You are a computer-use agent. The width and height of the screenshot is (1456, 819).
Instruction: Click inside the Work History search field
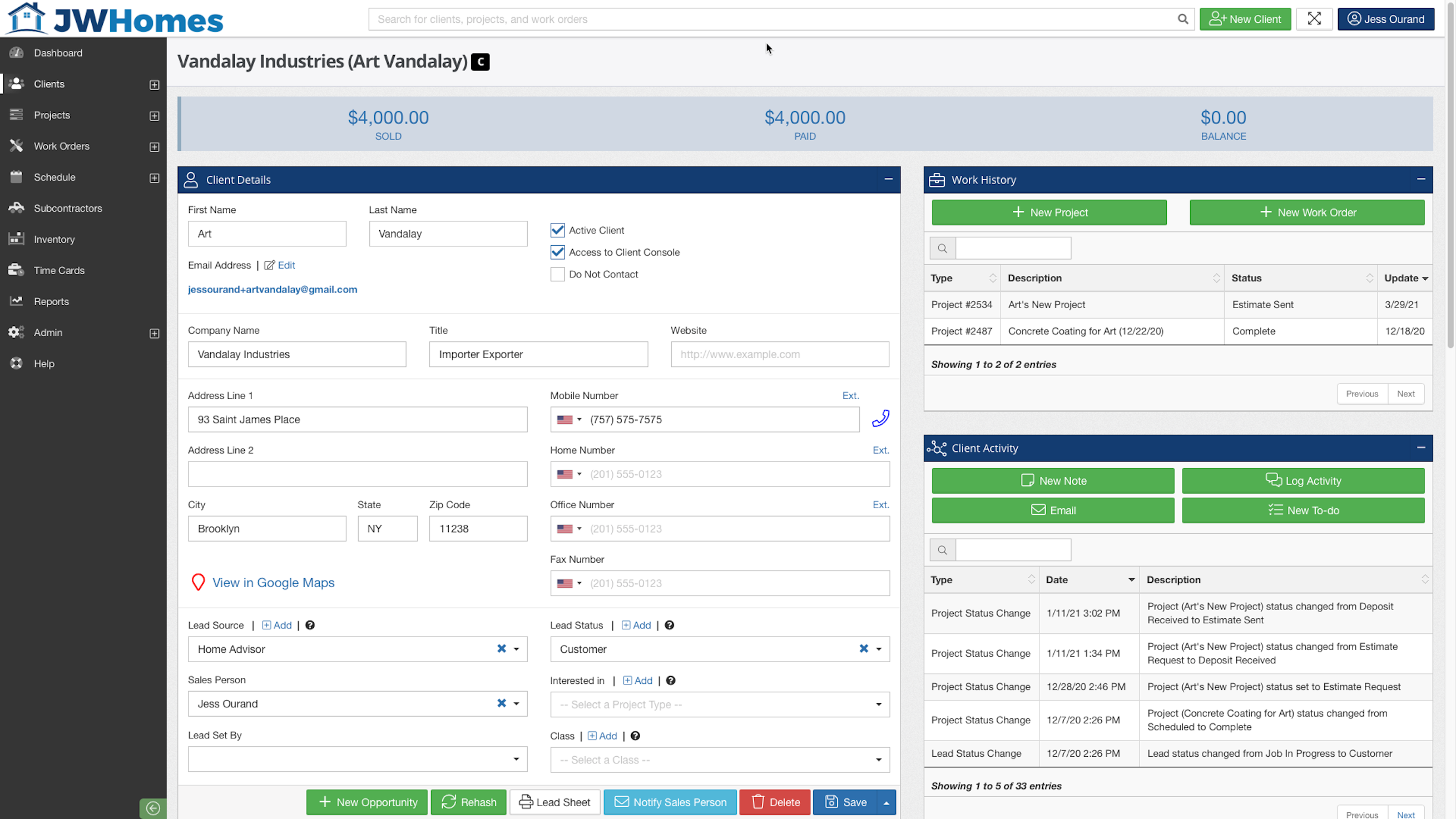(x=1013, y=247)
